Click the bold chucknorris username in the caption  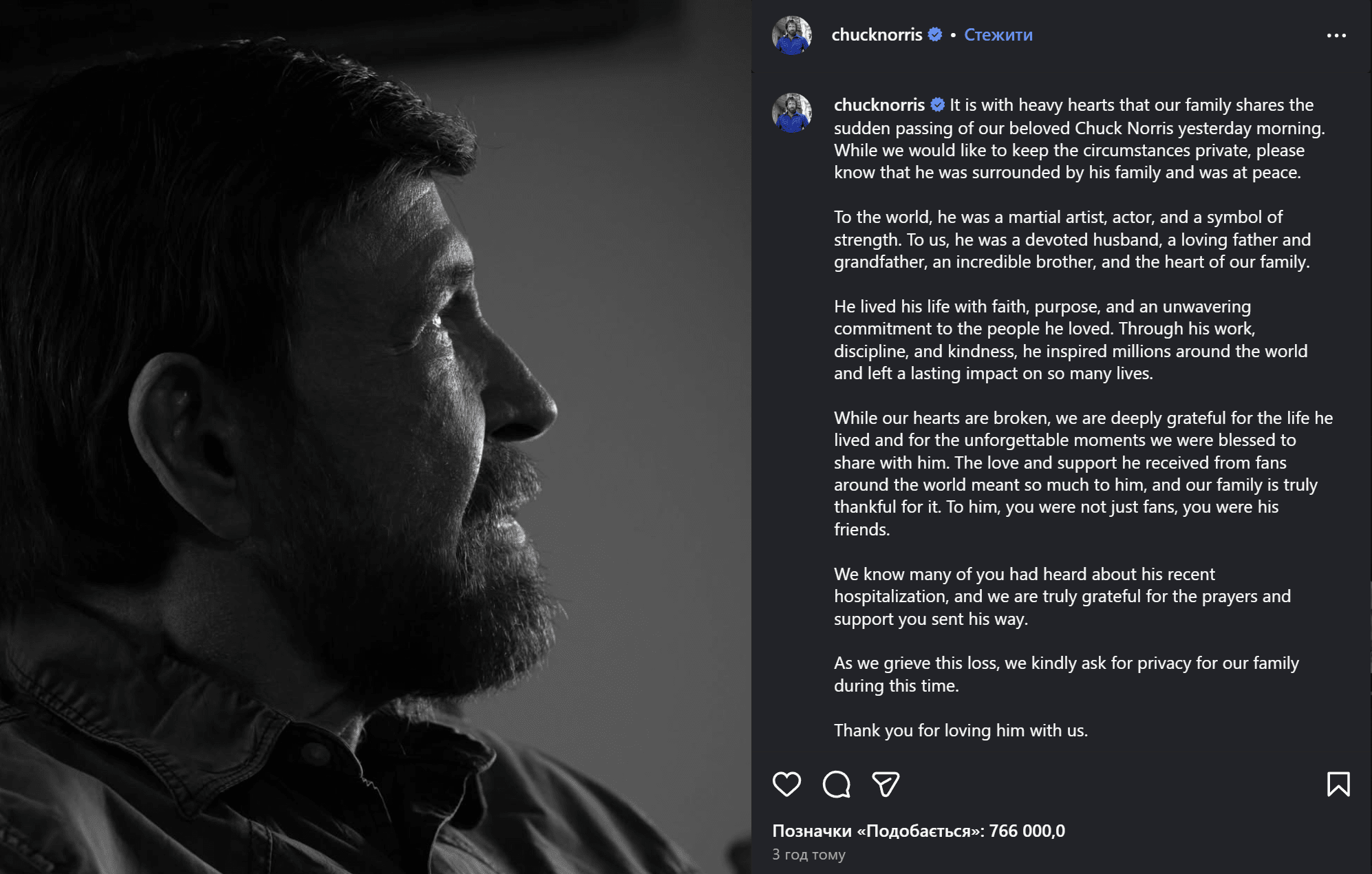[x=879, y=105]
